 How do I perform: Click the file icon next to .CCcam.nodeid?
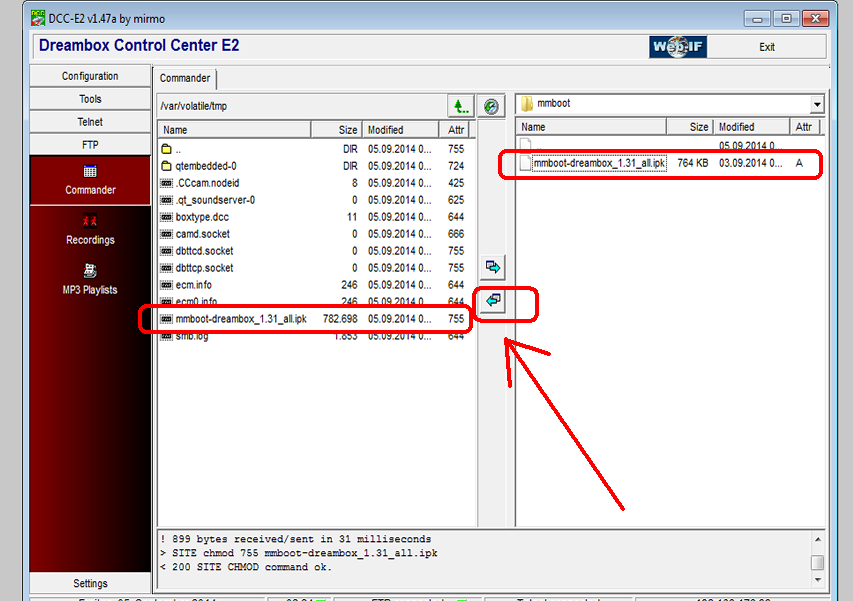click(x=166, y=183)
